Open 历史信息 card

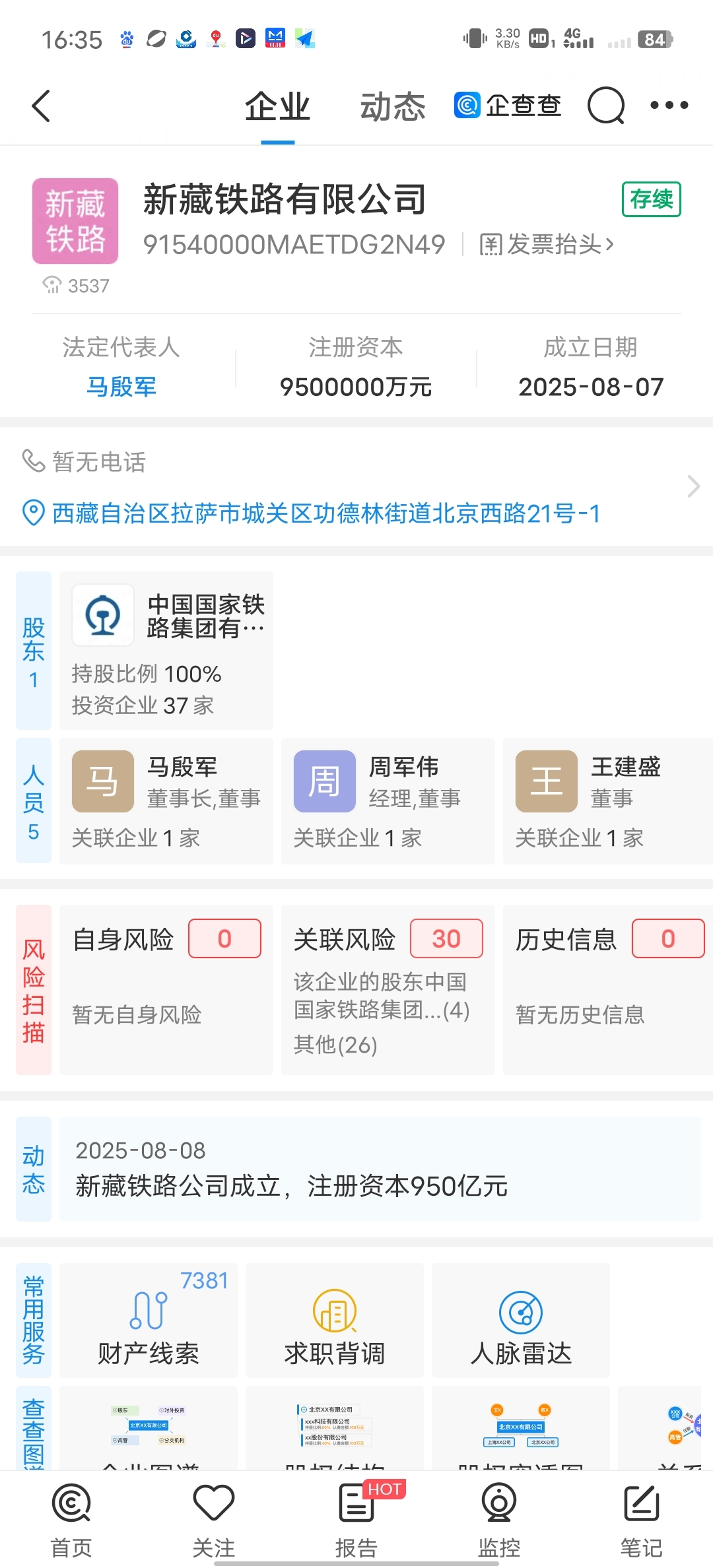click(x=608, y=990)
